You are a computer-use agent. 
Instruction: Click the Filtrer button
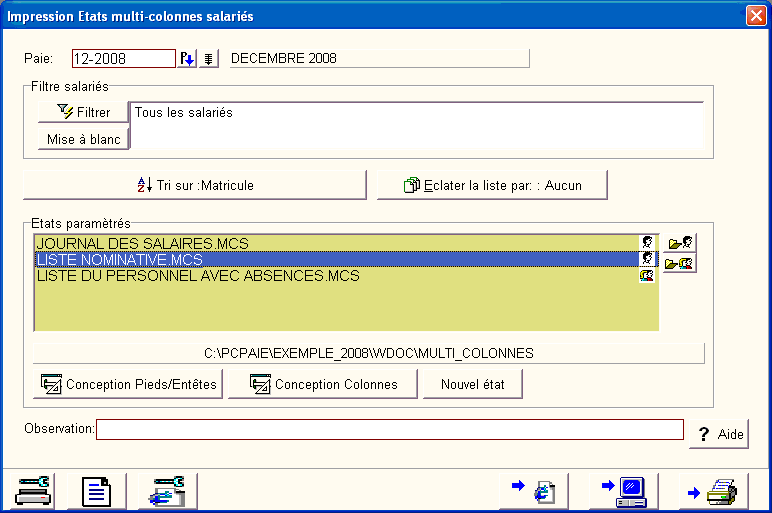[83, 112]
